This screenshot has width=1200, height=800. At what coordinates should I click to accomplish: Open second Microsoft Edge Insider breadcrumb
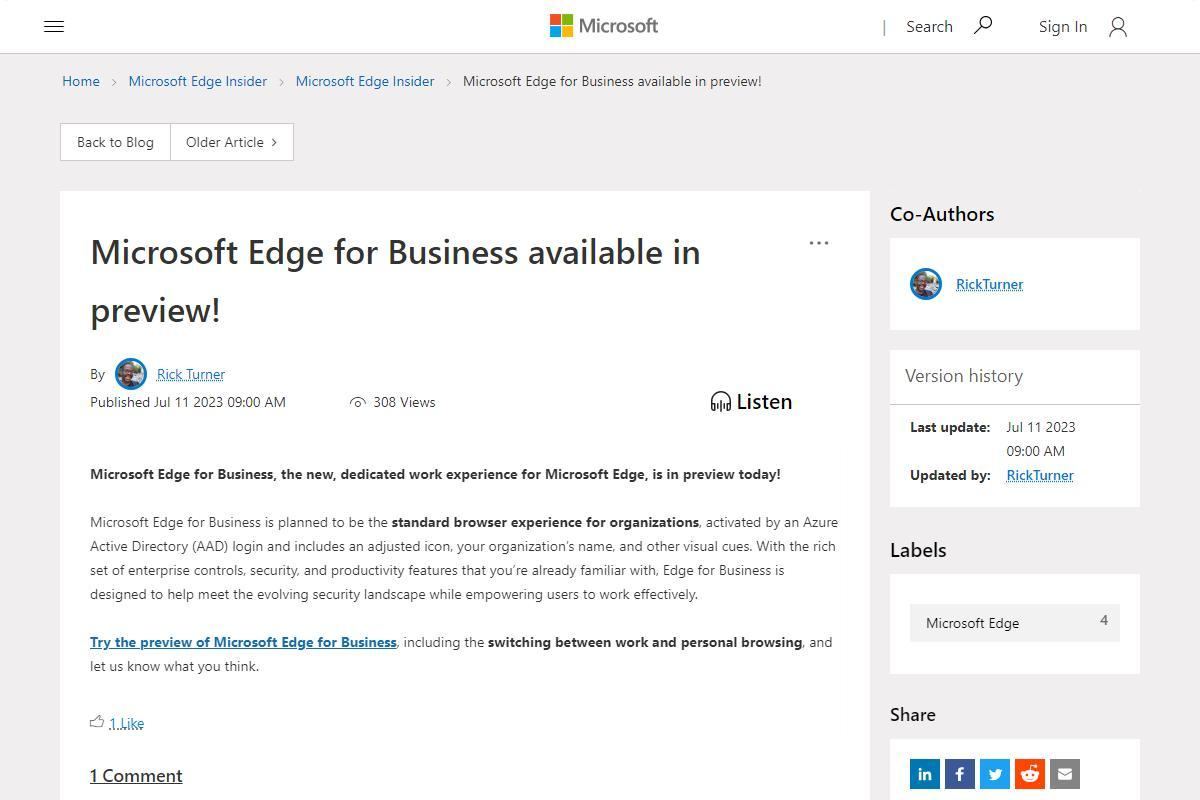(365, 81)
